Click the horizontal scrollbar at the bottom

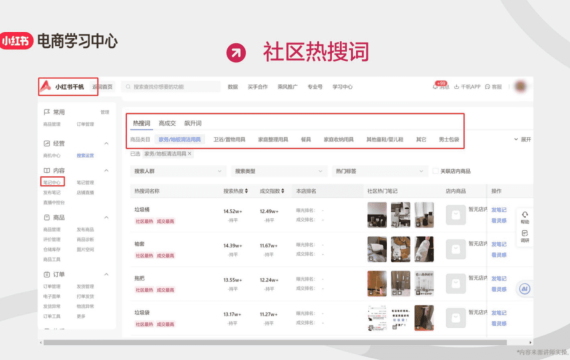tap(275, 343)
